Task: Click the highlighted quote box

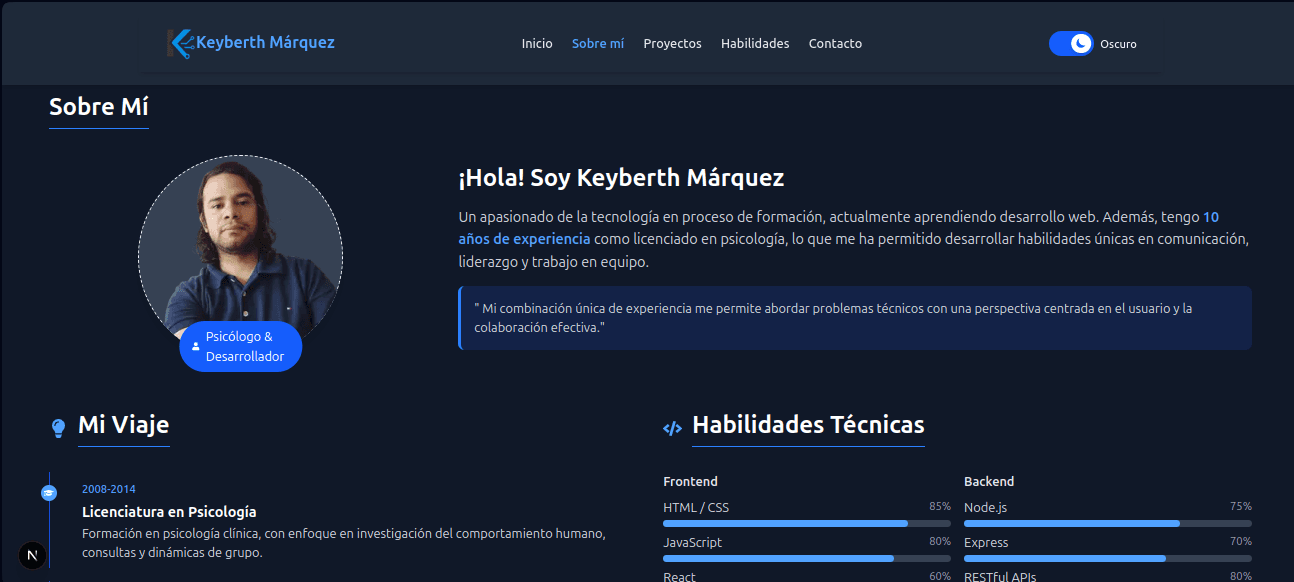Action: 855,317
